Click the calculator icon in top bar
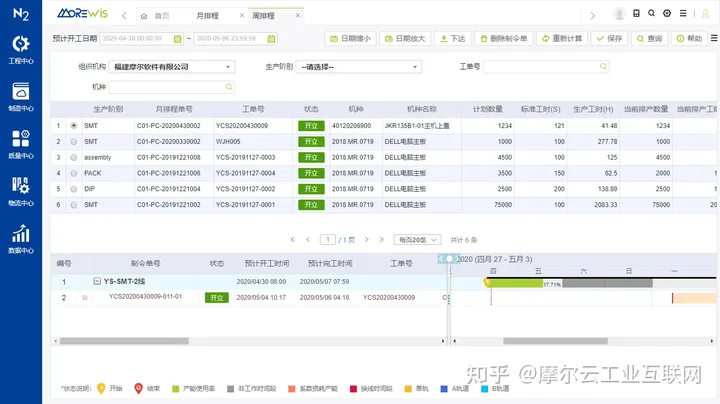 click(x=636, y=14)
